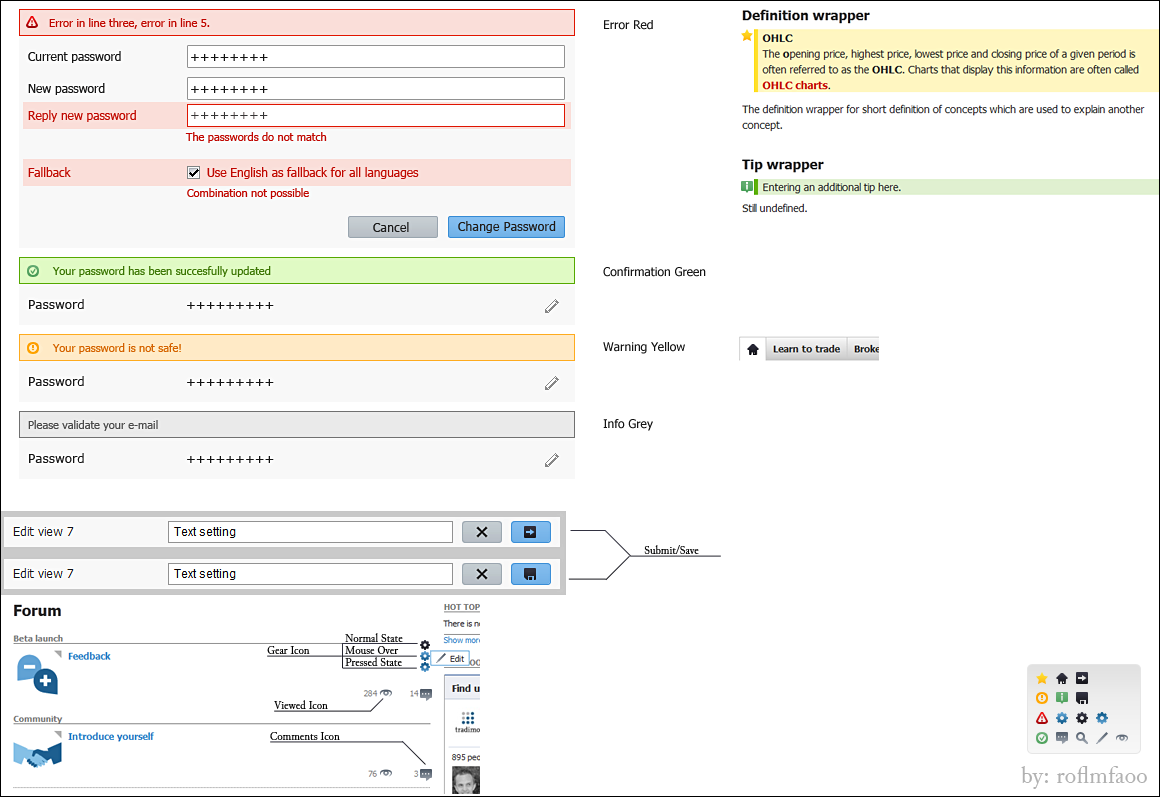
Task: Click the green info bubble in the icon palette
Action: [x=1062, y=698]
